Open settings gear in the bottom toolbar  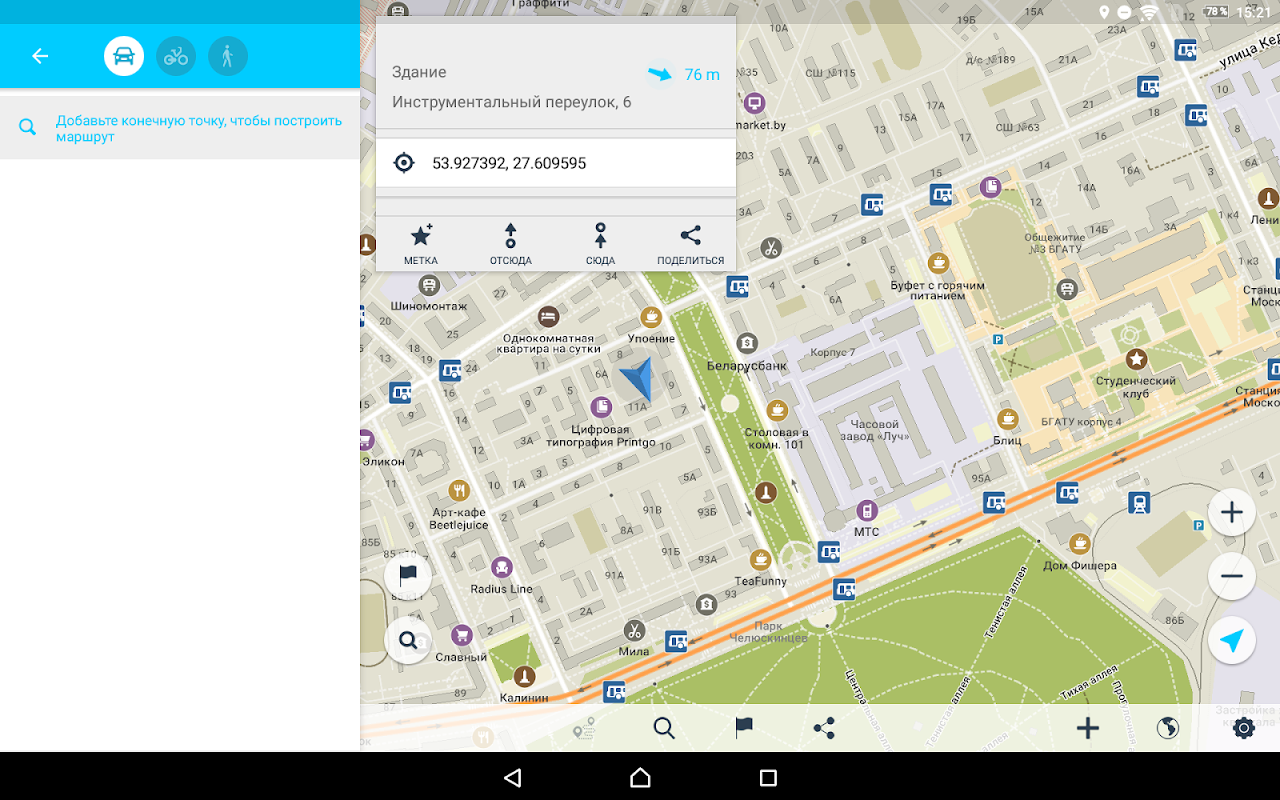coord(1244,728)
